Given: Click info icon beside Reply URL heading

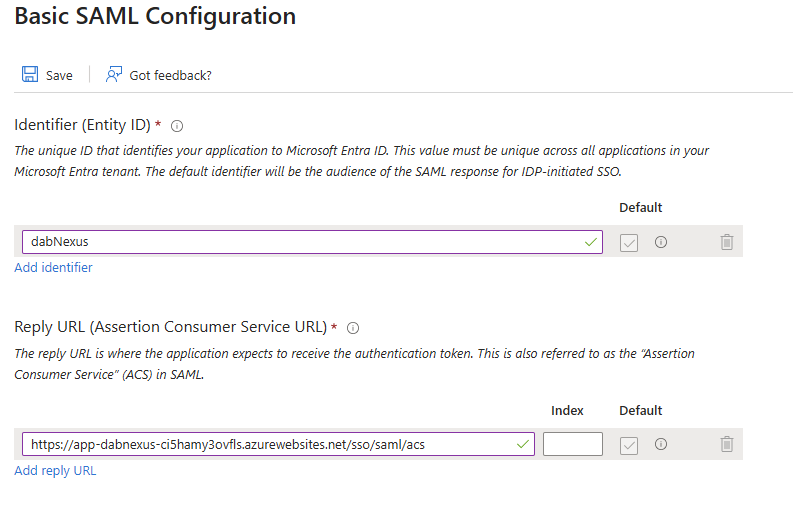Looking at the screenshot, I should tap(353, 328).
